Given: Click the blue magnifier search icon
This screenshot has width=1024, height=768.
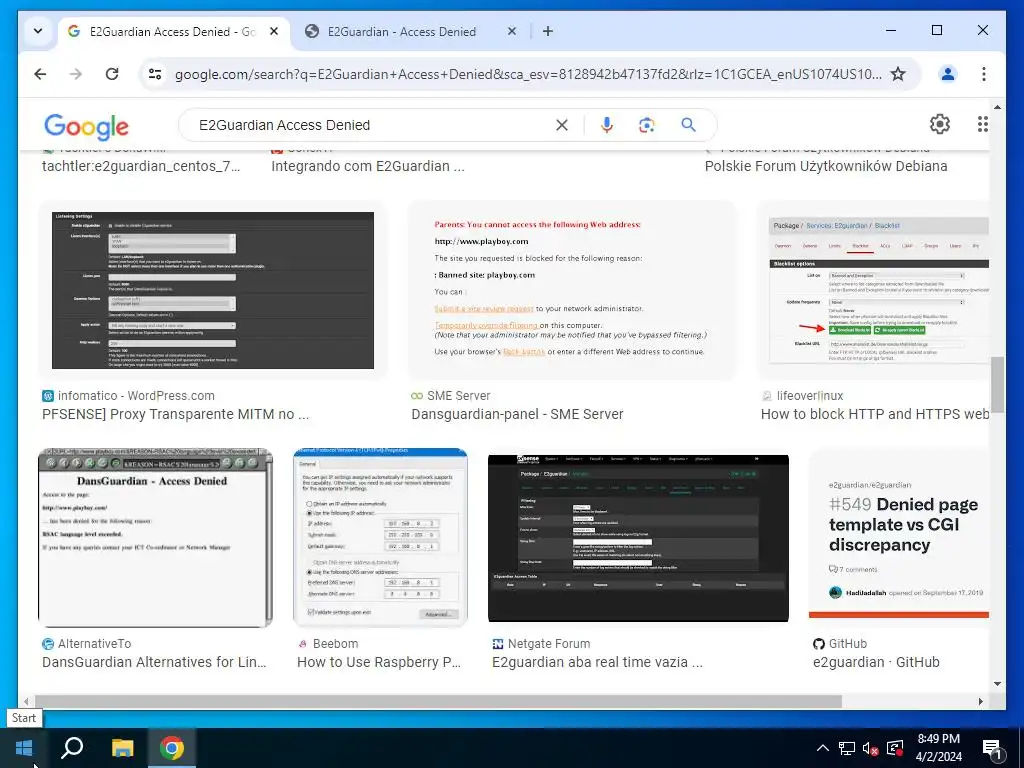Looking at the screenshot, I should (x=688, y=125).
